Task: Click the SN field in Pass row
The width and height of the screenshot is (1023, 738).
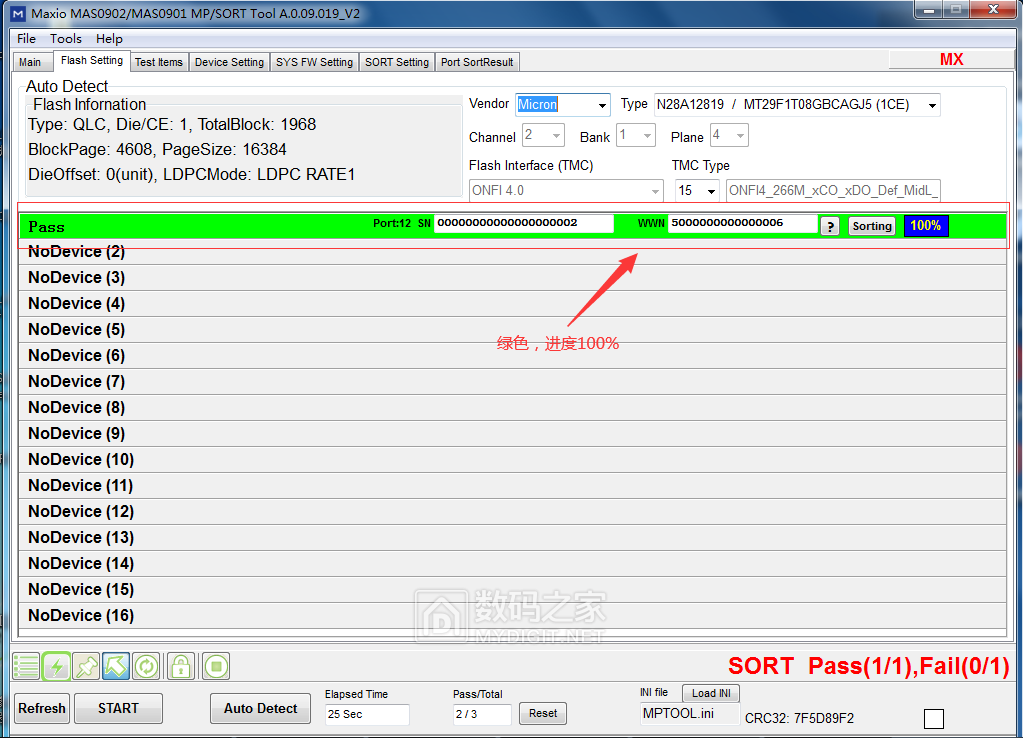Action: [523, 223]
